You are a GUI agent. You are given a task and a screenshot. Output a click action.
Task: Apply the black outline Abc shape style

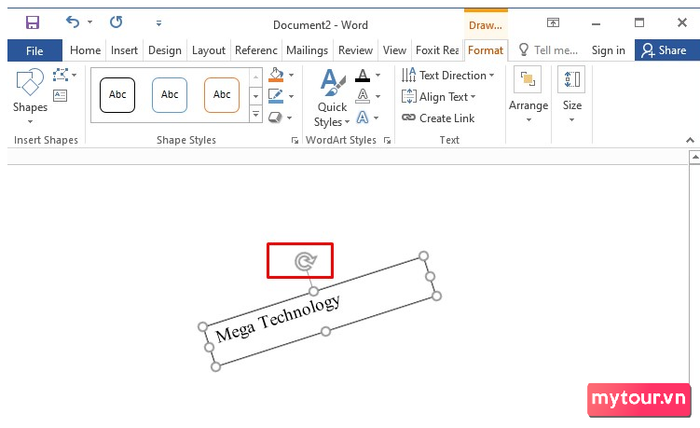(x=117, y=95)
